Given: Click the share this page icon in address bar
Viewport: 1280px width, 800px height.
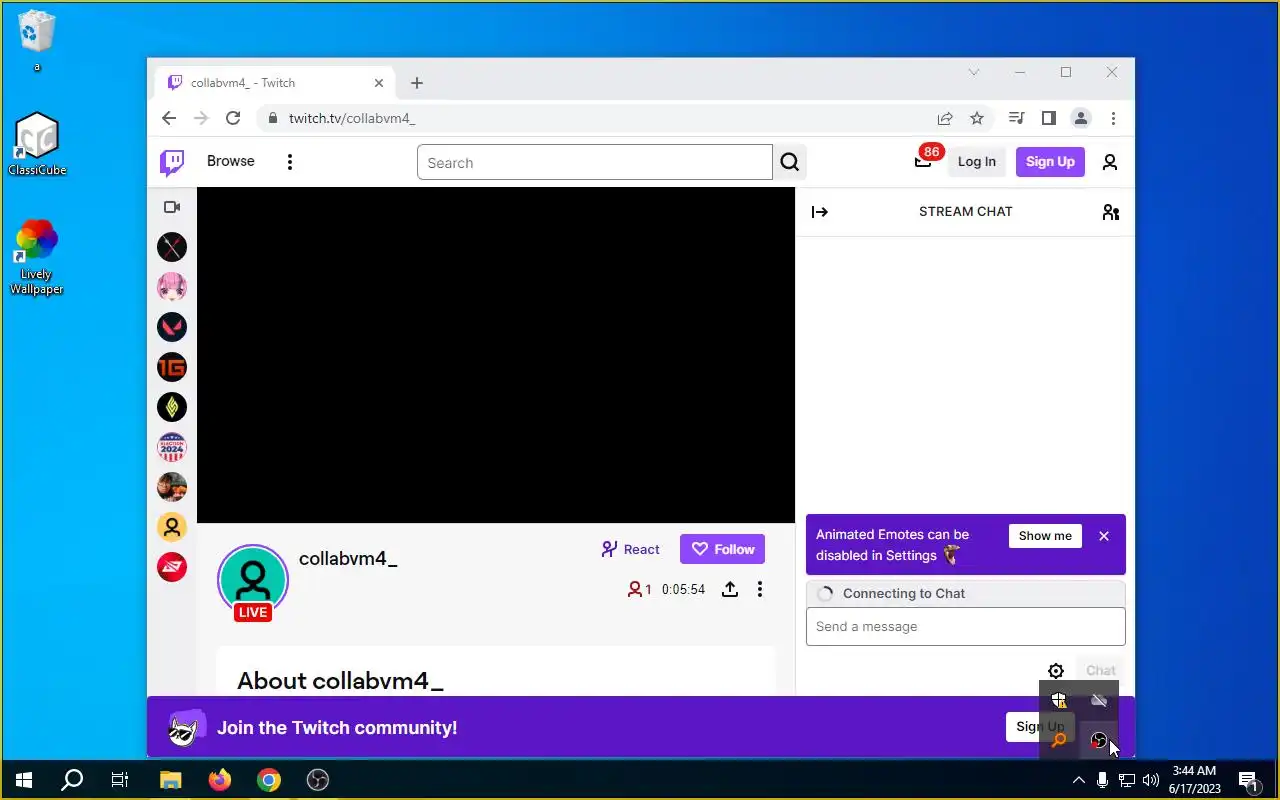Looking at the screenshot, I should 945,118.
